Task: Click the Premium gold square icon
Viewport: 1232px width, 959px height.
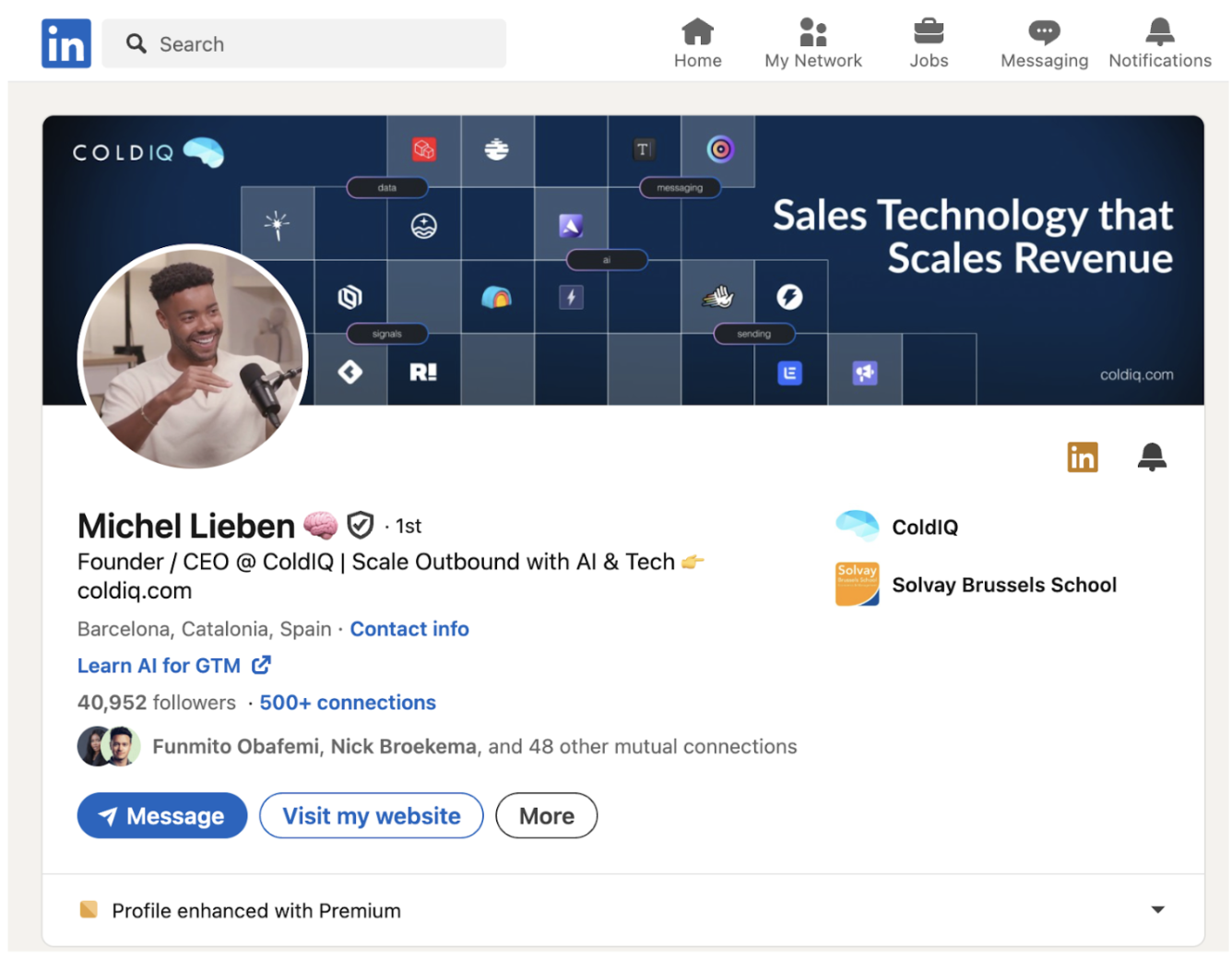Action: pos(89,910)
